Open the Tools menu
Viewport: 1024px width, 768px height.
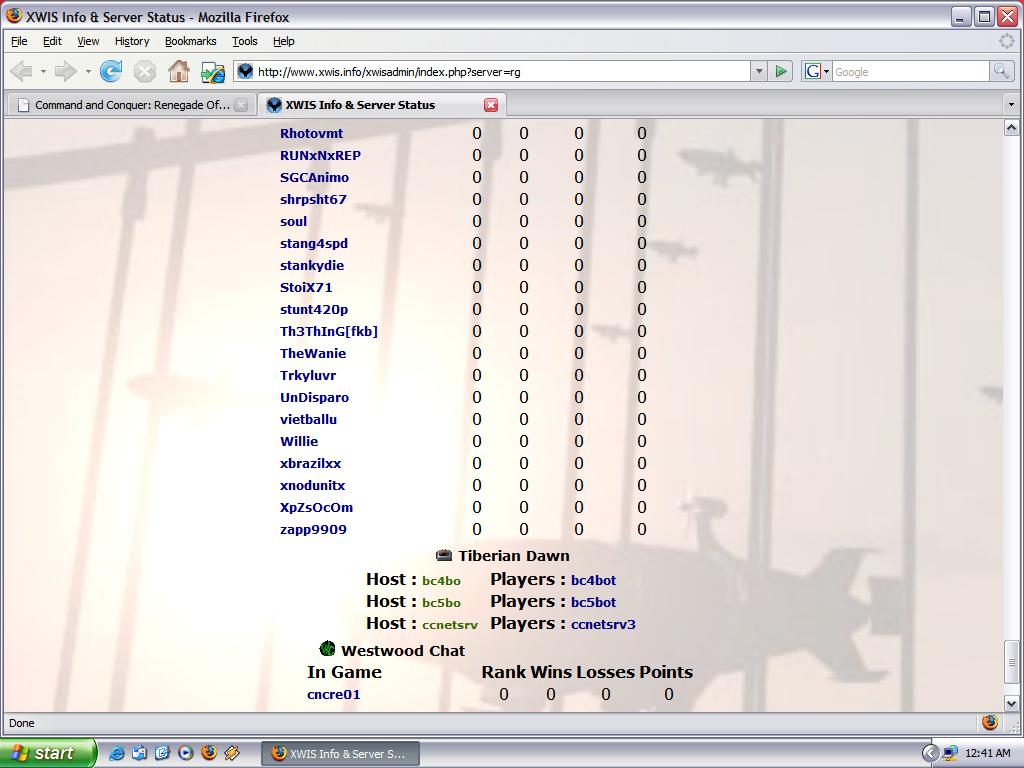point(244,41)
